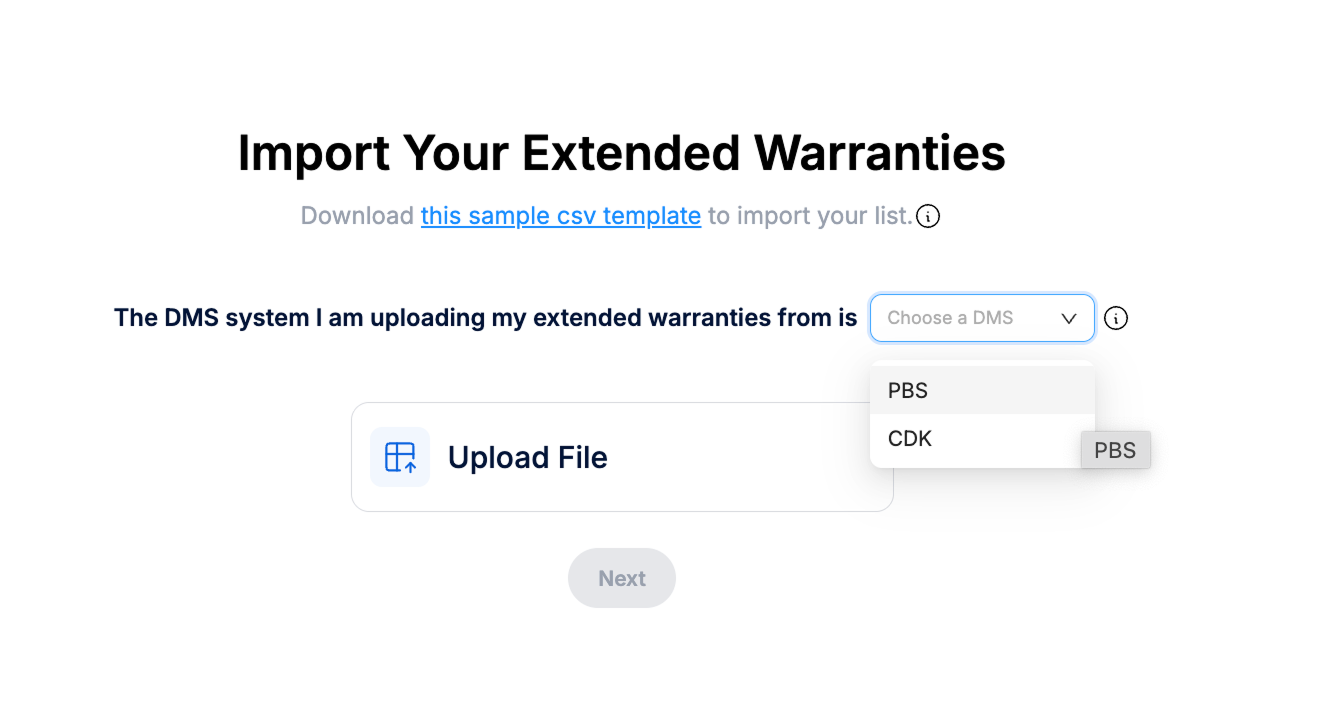The image size is (1318, 718).
Task: Click the Upload File label text
Action: tap(527, 457)
